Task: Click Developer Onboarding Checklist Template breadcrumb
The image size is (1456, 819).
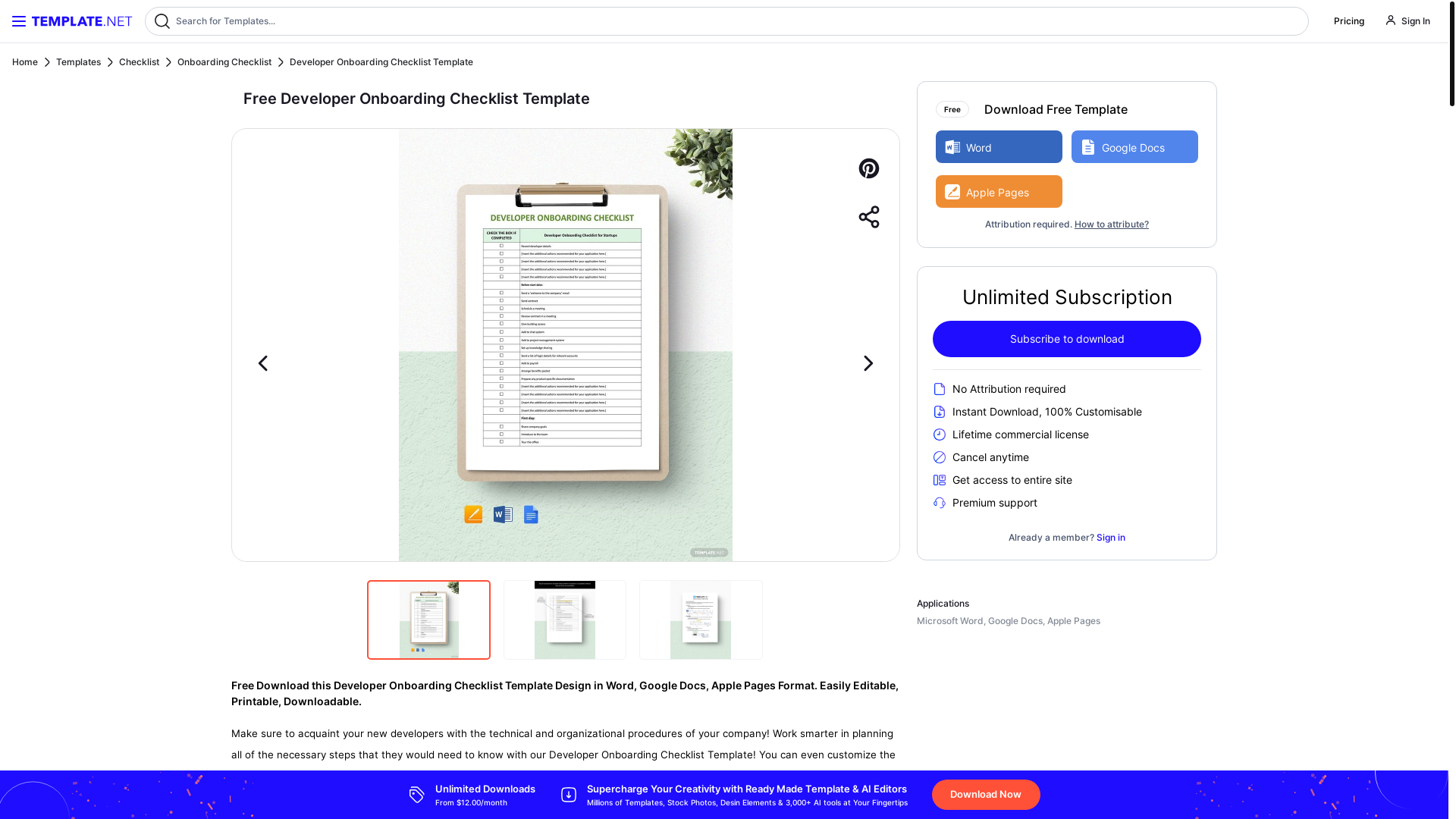Action: pos(381,62)
